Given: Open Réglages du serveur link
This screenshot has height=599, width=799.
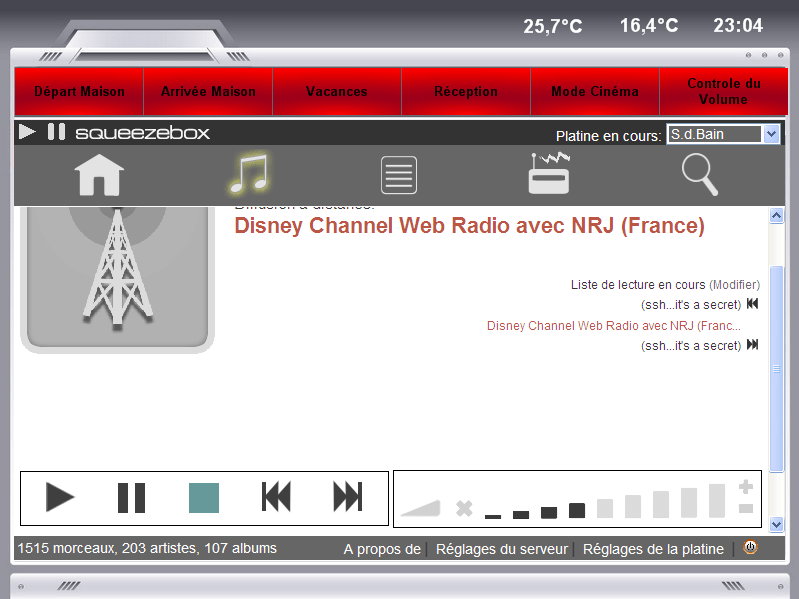Looking at the screenshot, I should [502, 549].
